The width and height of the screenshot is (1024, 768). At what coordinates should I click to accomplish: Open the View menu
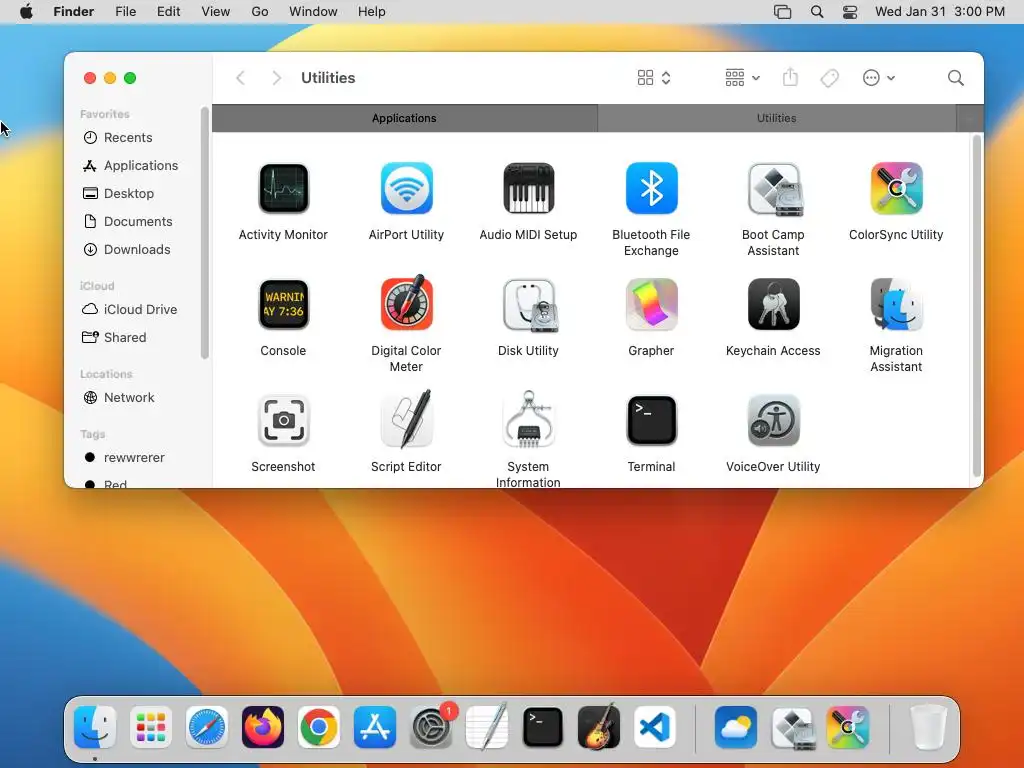pyautogui.click(x=216, y=12)
